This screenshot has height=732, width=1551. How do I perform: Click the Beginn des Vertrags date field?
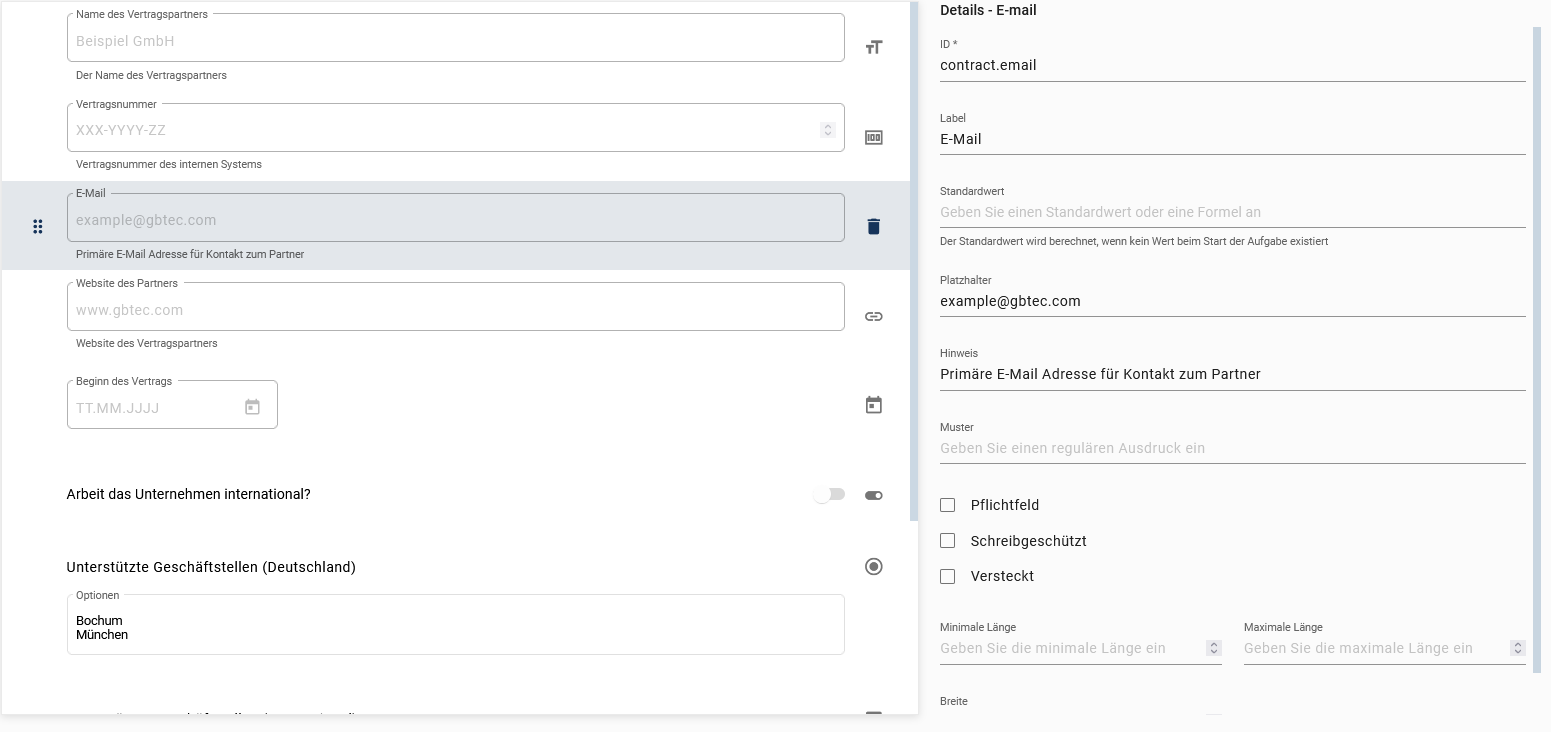(x=172, y=406)
